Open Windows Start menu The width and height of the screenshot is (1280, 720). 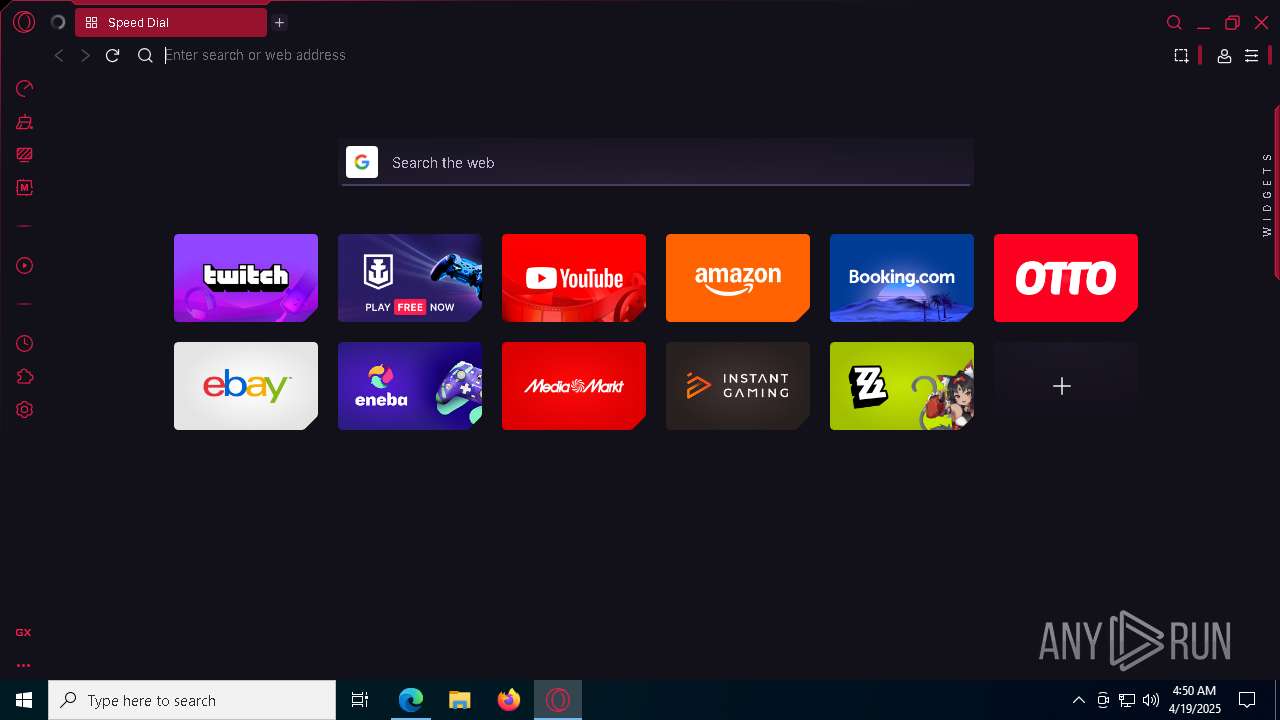click(x=24, y=700)
